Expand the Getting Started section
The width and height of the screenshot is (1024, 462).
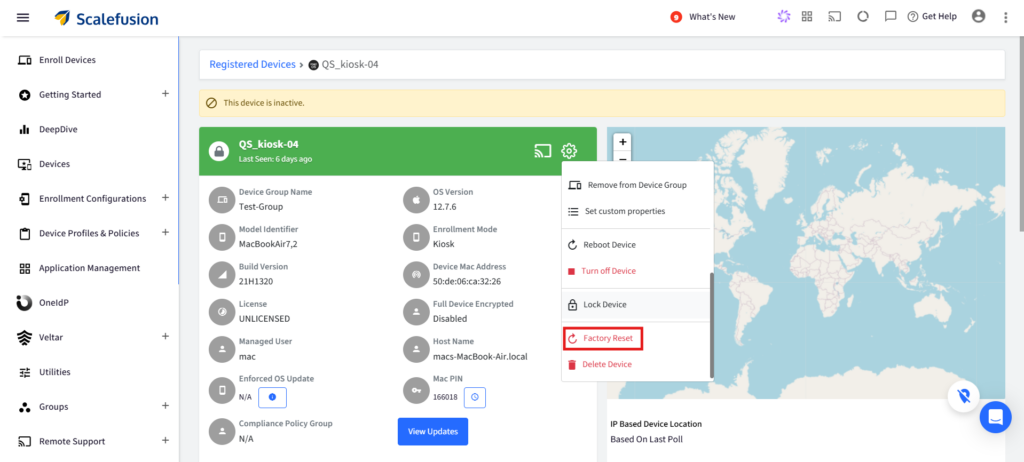pyautogui.click(x=165, y=94)
